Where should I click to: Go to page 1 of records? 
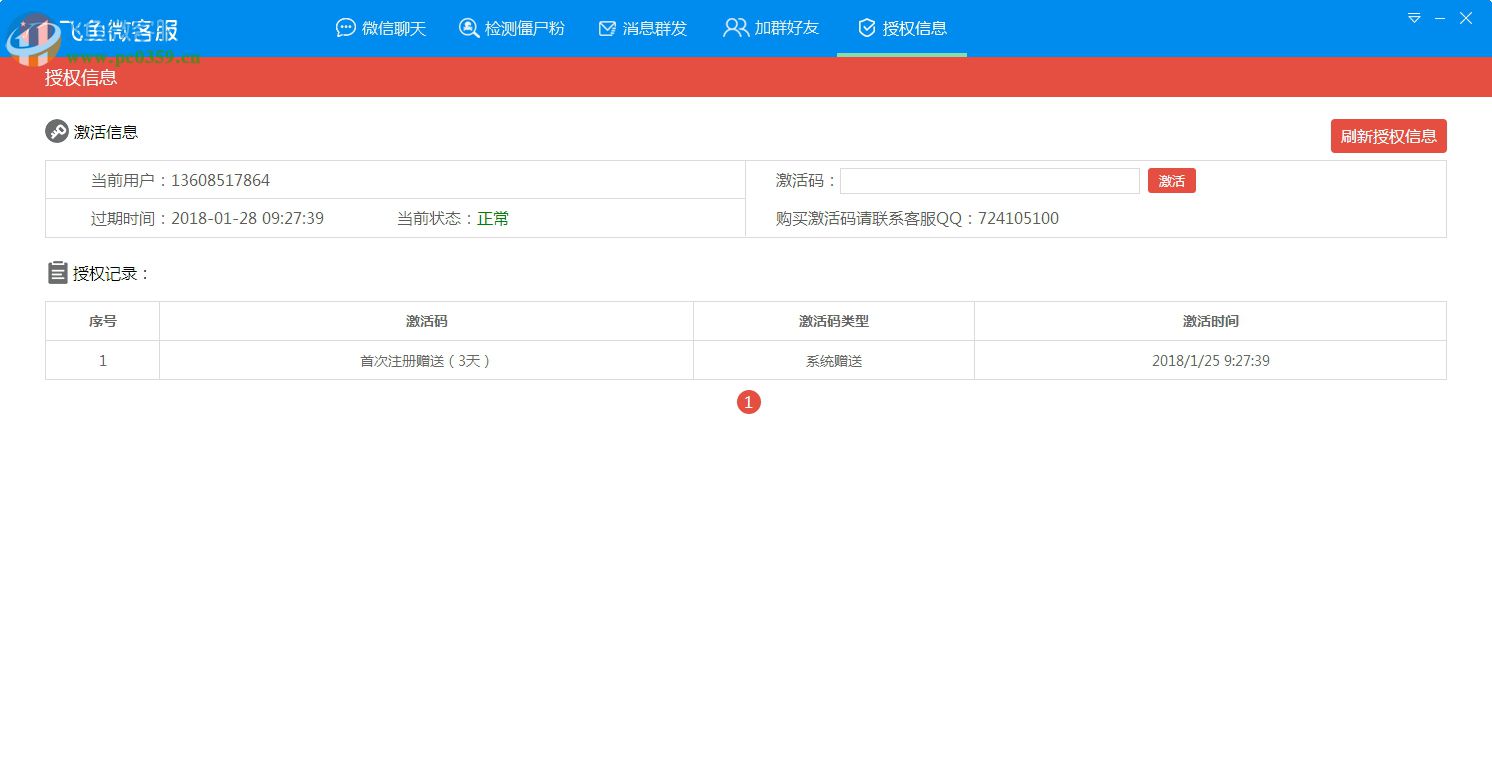click(749, 402)
